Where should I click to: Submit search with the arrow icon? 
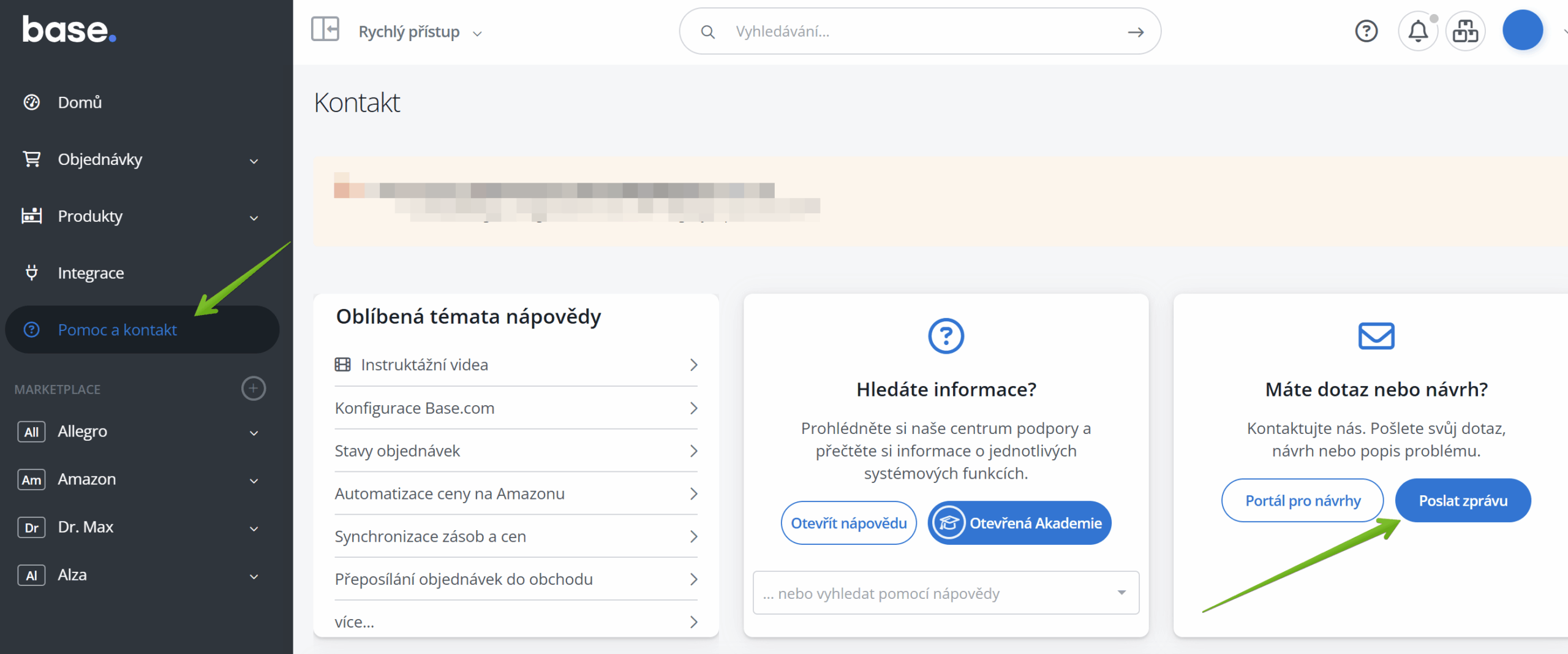click(1136, 32)
